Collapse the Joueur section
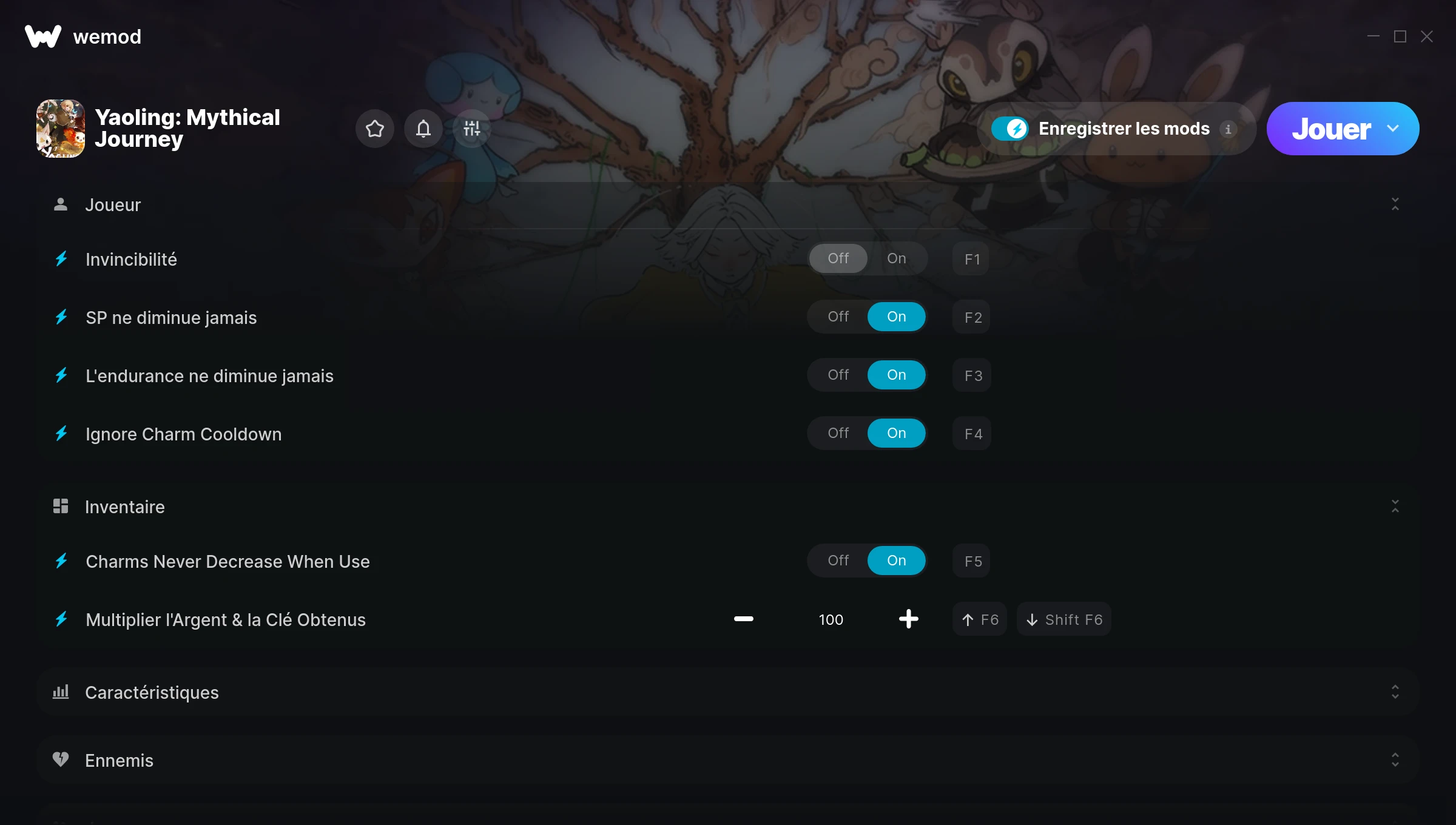 tap(1395, 204)
